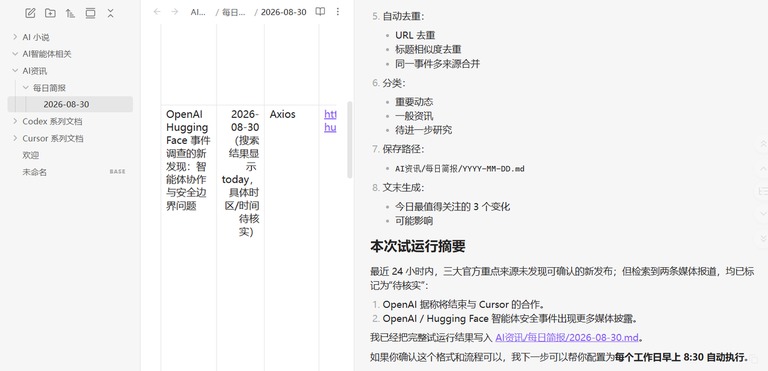Switch to reading view with book icon
768x371 pixels.
coord(320,12)
